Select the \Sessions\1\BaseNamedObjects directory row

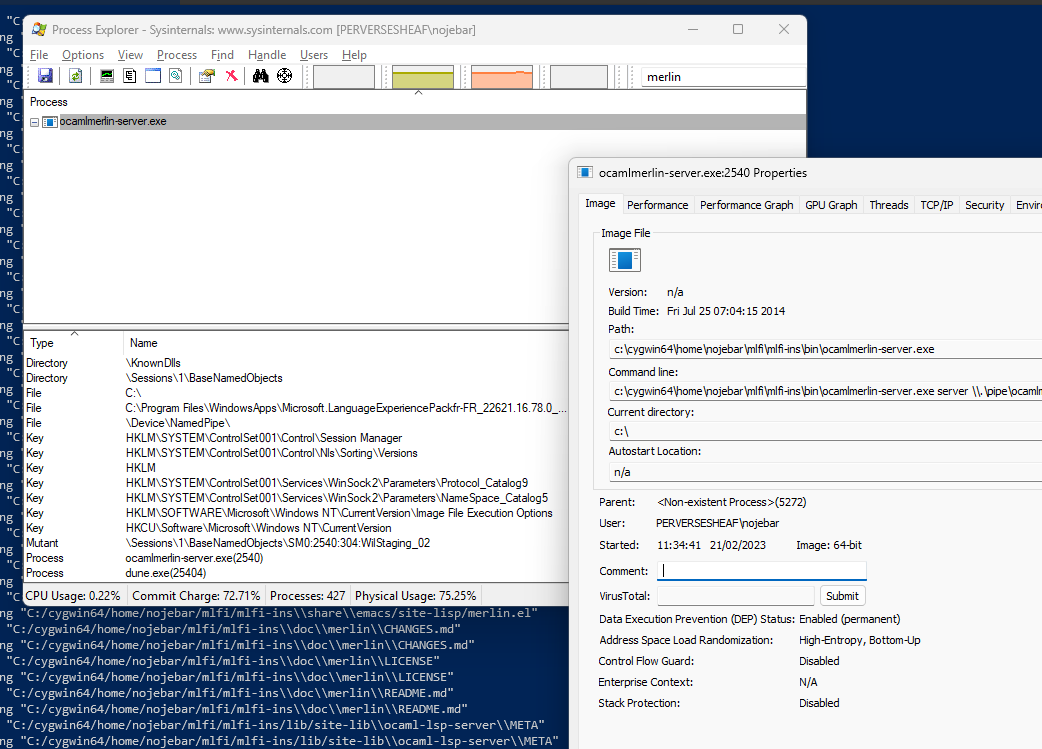[x=296, y=377]
